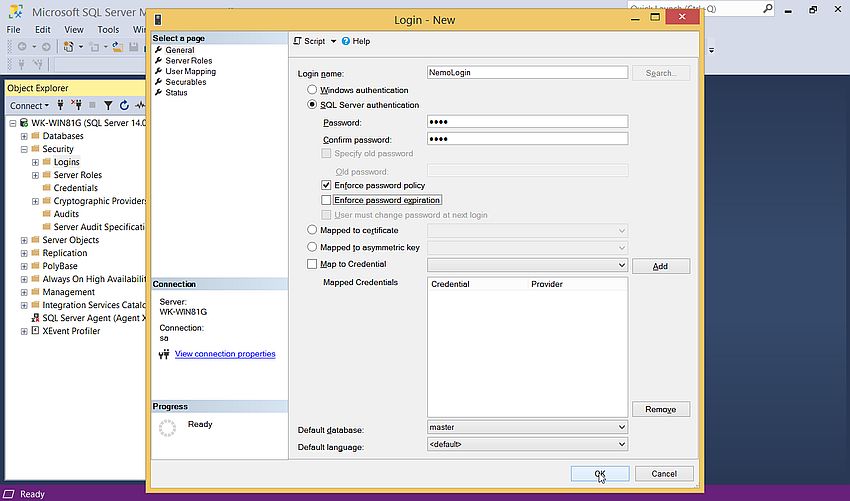
Task: Click the Remove credential button
Action: click(x=661, y=409)
